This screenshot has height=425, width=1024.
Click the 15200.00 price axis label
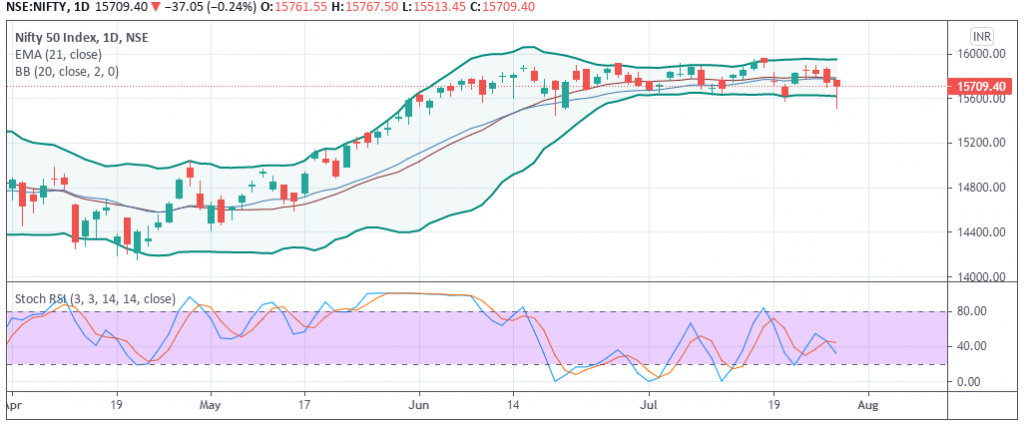point(980,143)
